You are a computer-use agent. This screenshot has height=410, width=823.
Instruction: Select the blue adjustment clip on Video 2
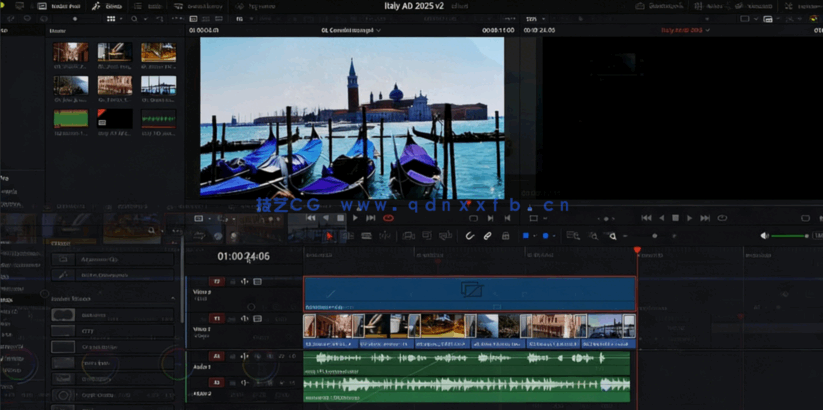(x=470, y=294)
